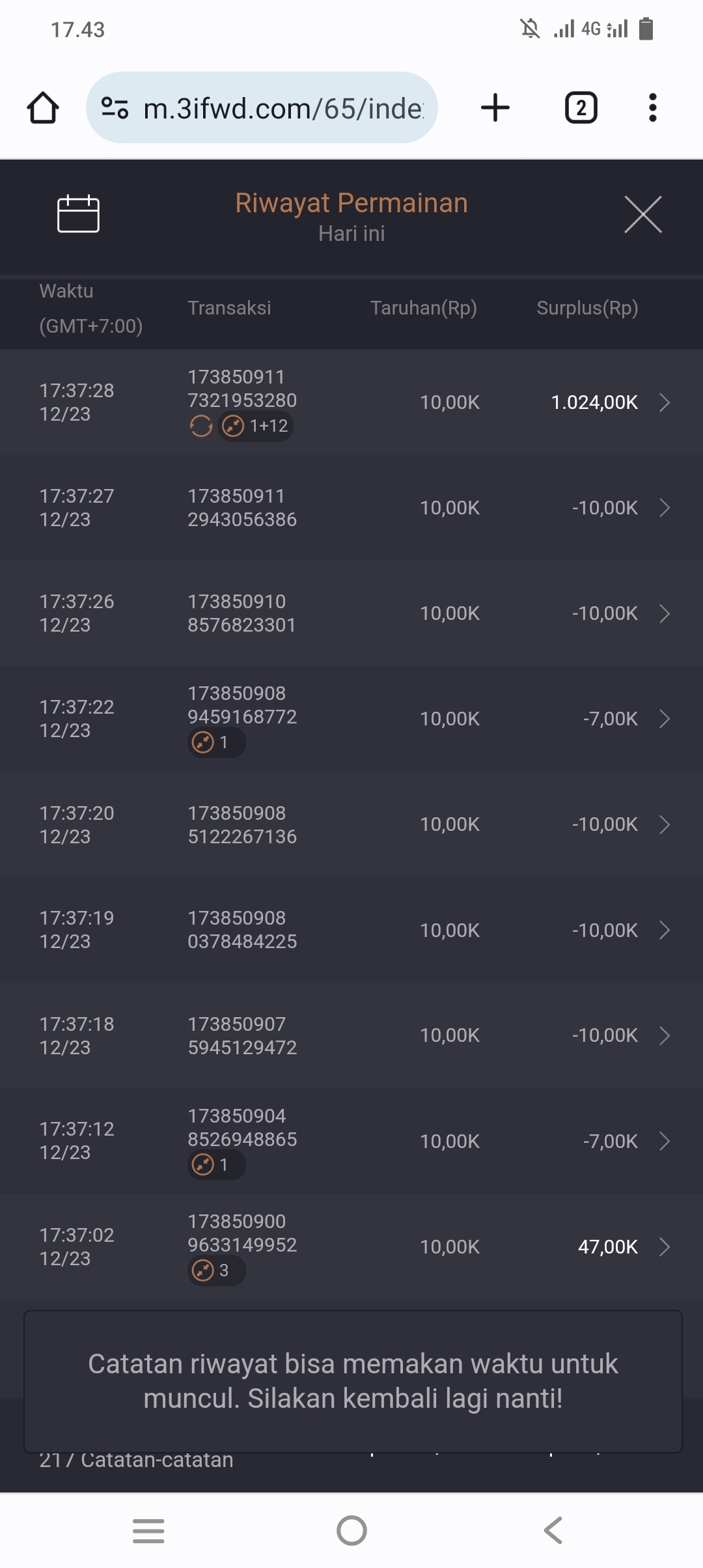Viewport: 703px width, 1568px height.
Task: Tap the m.3ifwd.com address bar
Action: point(283,108)
